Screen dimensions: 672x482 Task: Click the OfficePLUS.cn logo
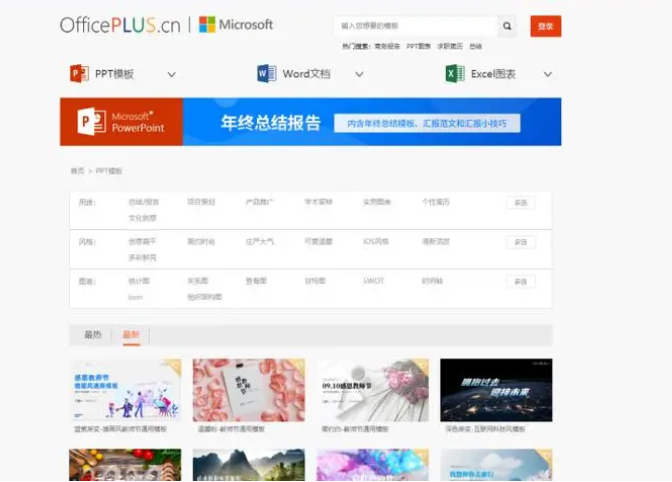[x=120, y=25]
